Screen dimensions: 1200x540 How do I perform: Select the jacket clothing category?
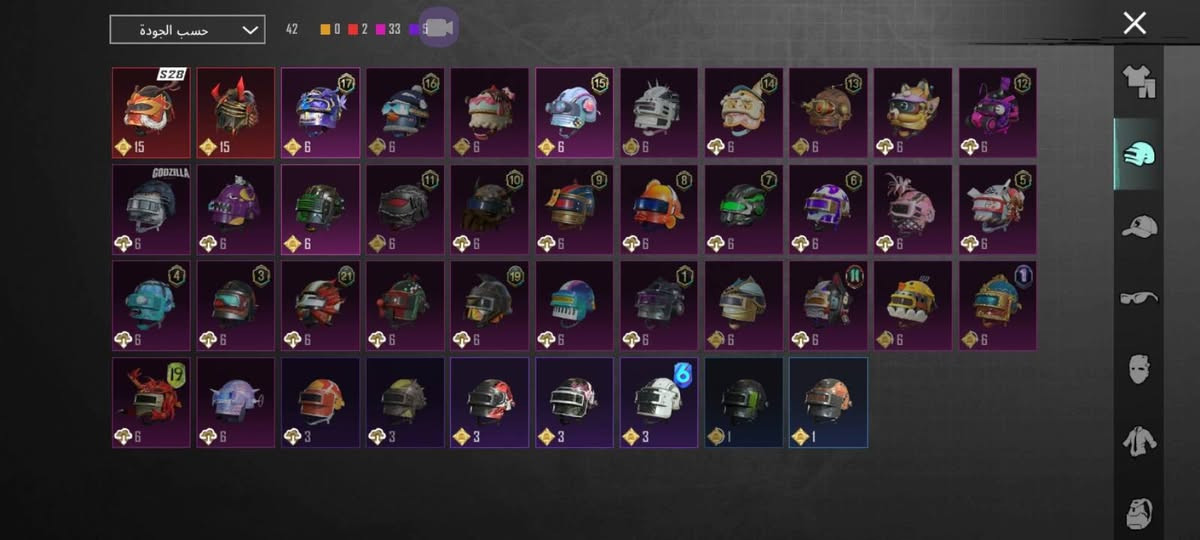pos(1139,440)
